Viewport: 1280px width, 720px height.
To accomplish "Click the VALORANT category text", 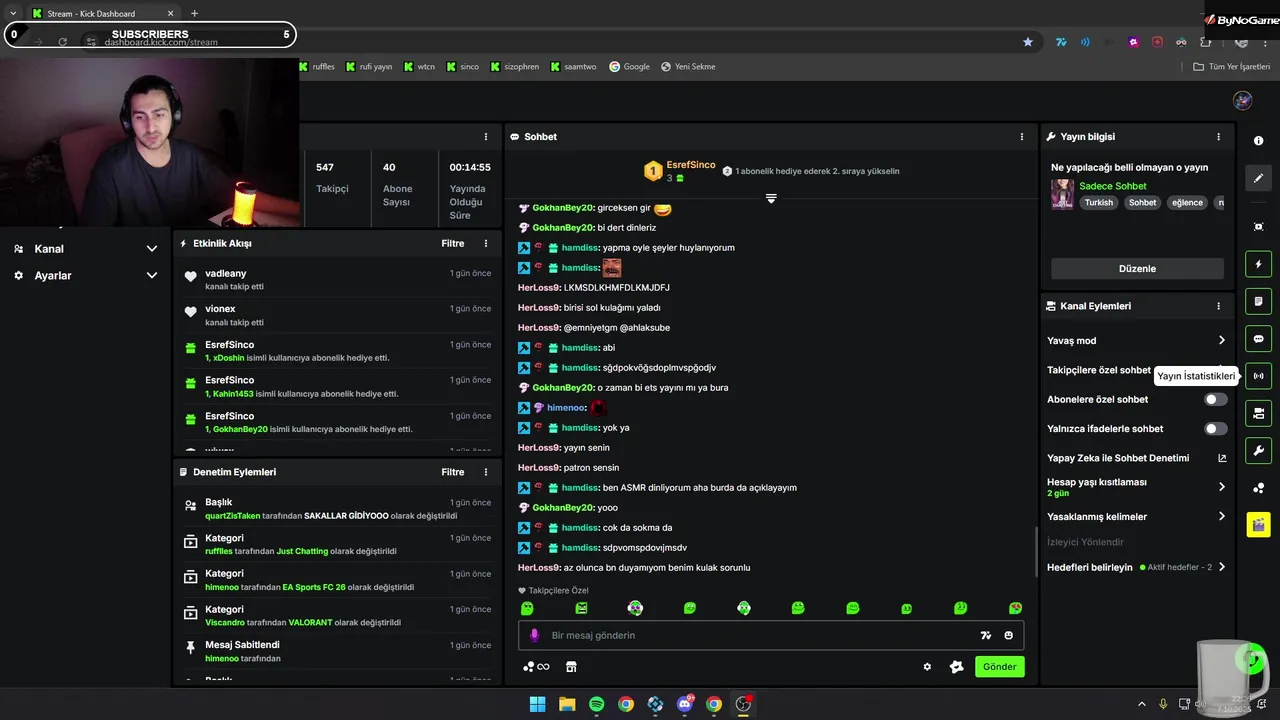I will pyautogui.click(x=310, y=623).
